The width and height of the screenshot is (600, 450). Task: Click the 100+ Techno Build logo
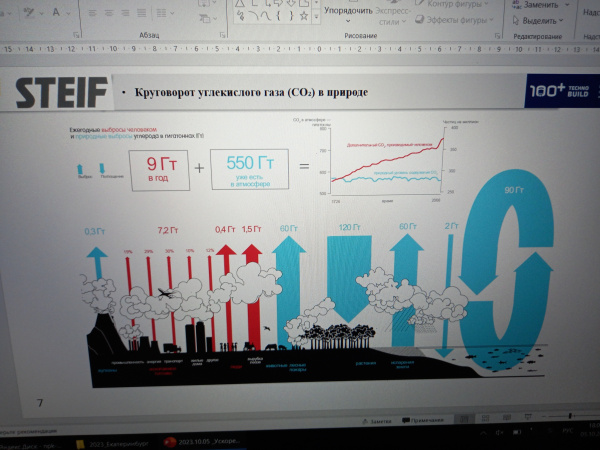(x=560, y=91)
